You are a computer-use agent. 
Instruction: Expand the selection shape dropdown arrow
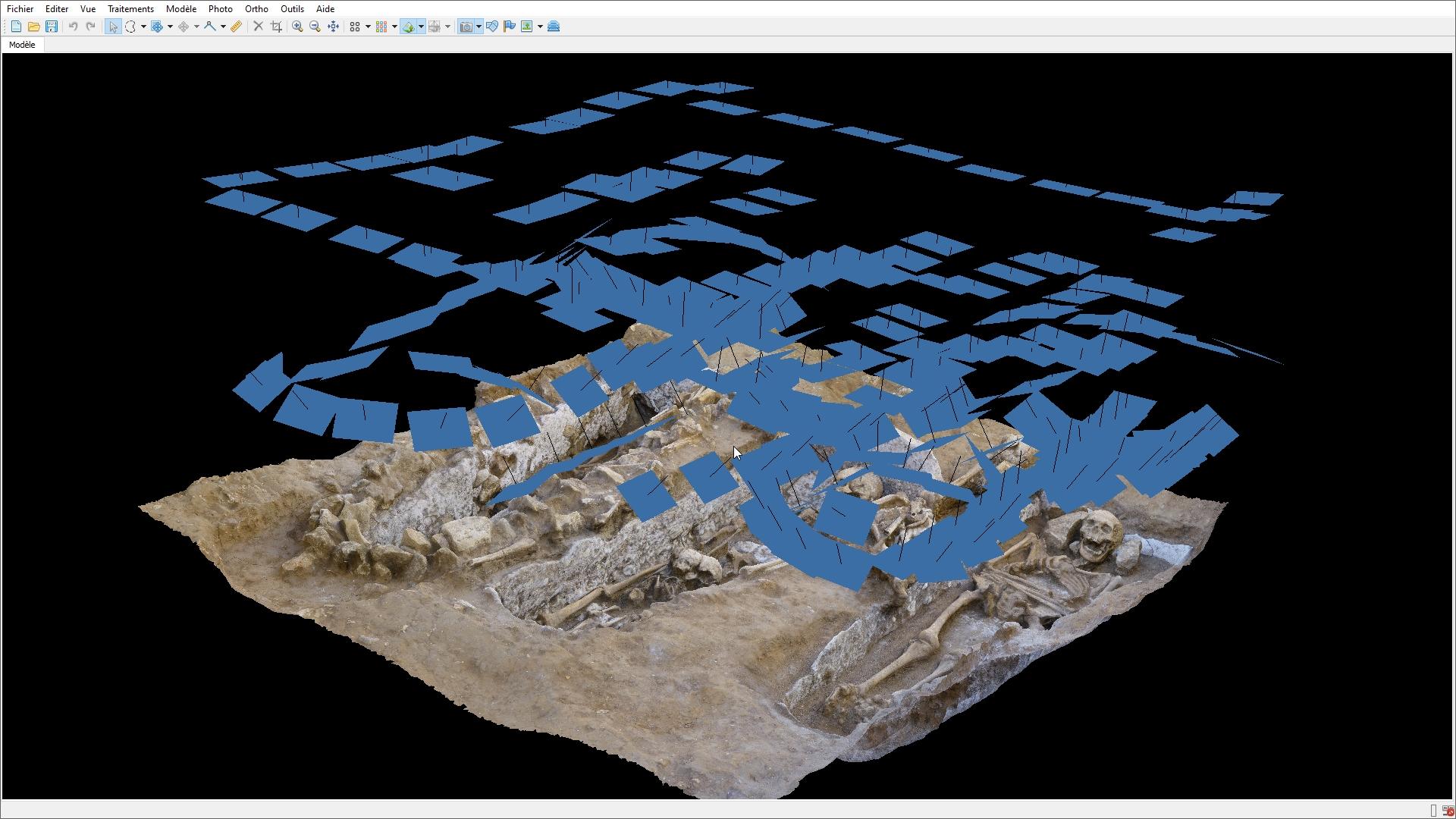tap(143, 27)
